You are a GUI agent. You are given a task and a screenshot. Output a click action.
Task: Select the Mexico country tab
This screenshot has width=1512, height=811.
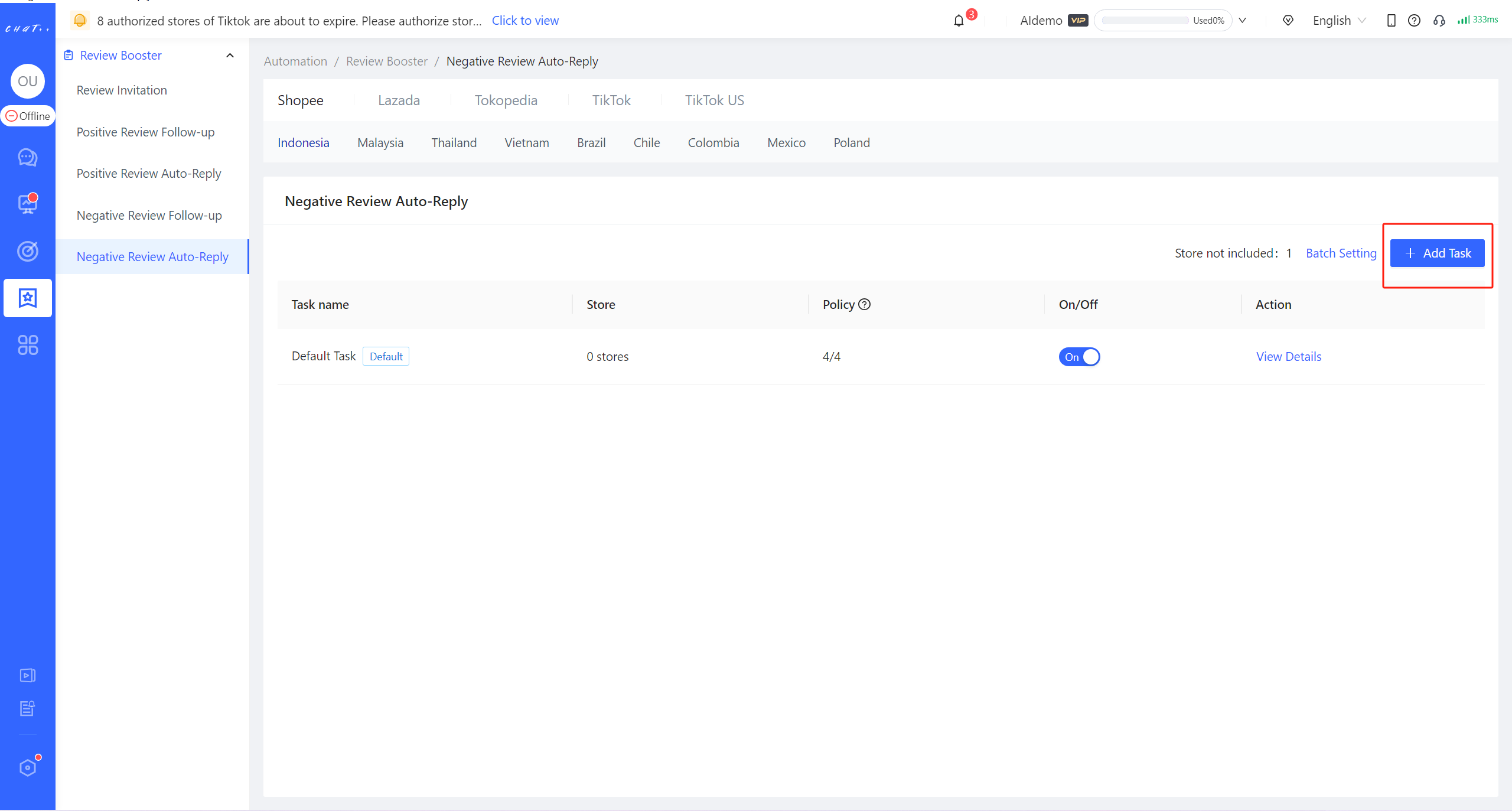786,143
